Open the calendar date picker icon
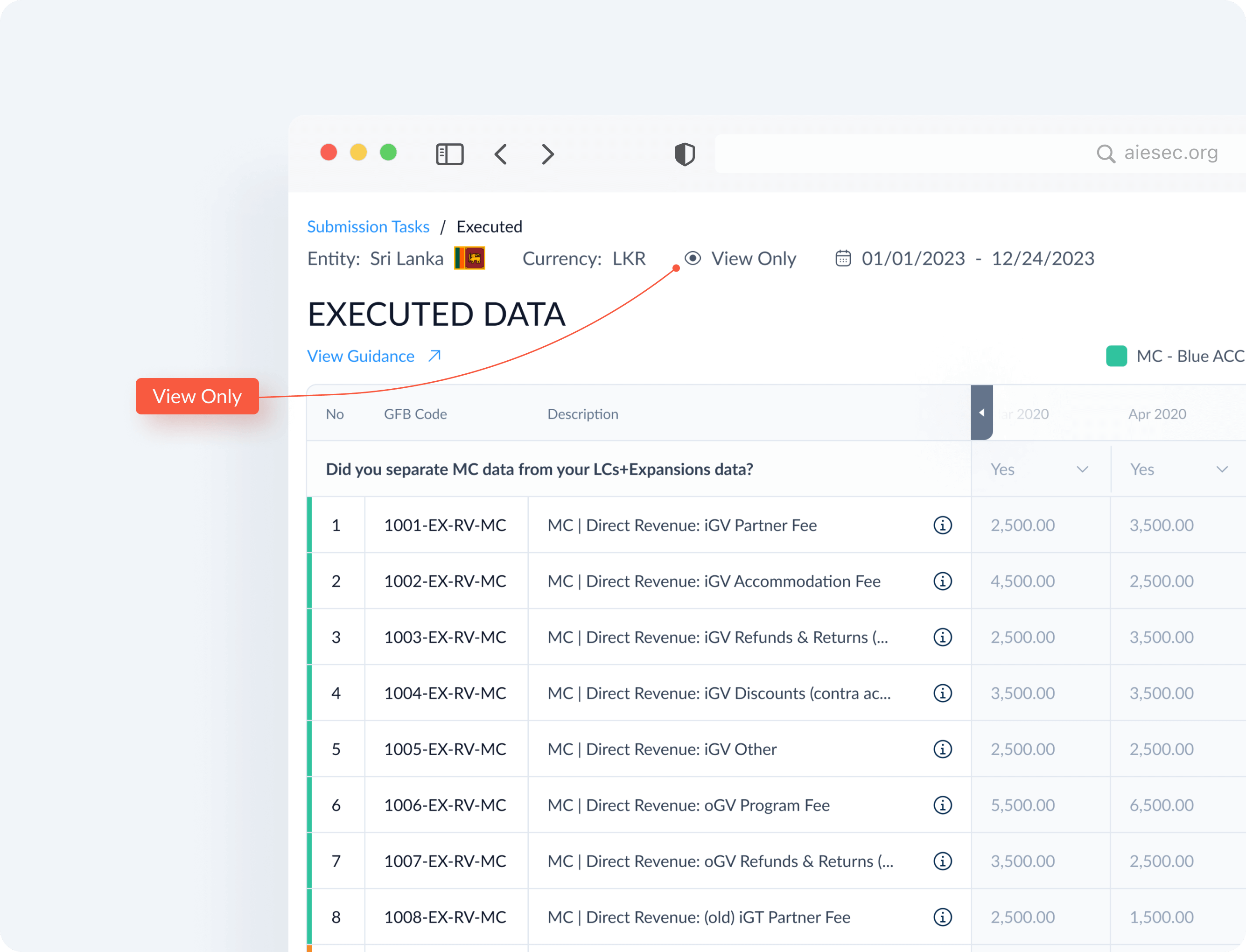1246x952 pixels. 843,259
